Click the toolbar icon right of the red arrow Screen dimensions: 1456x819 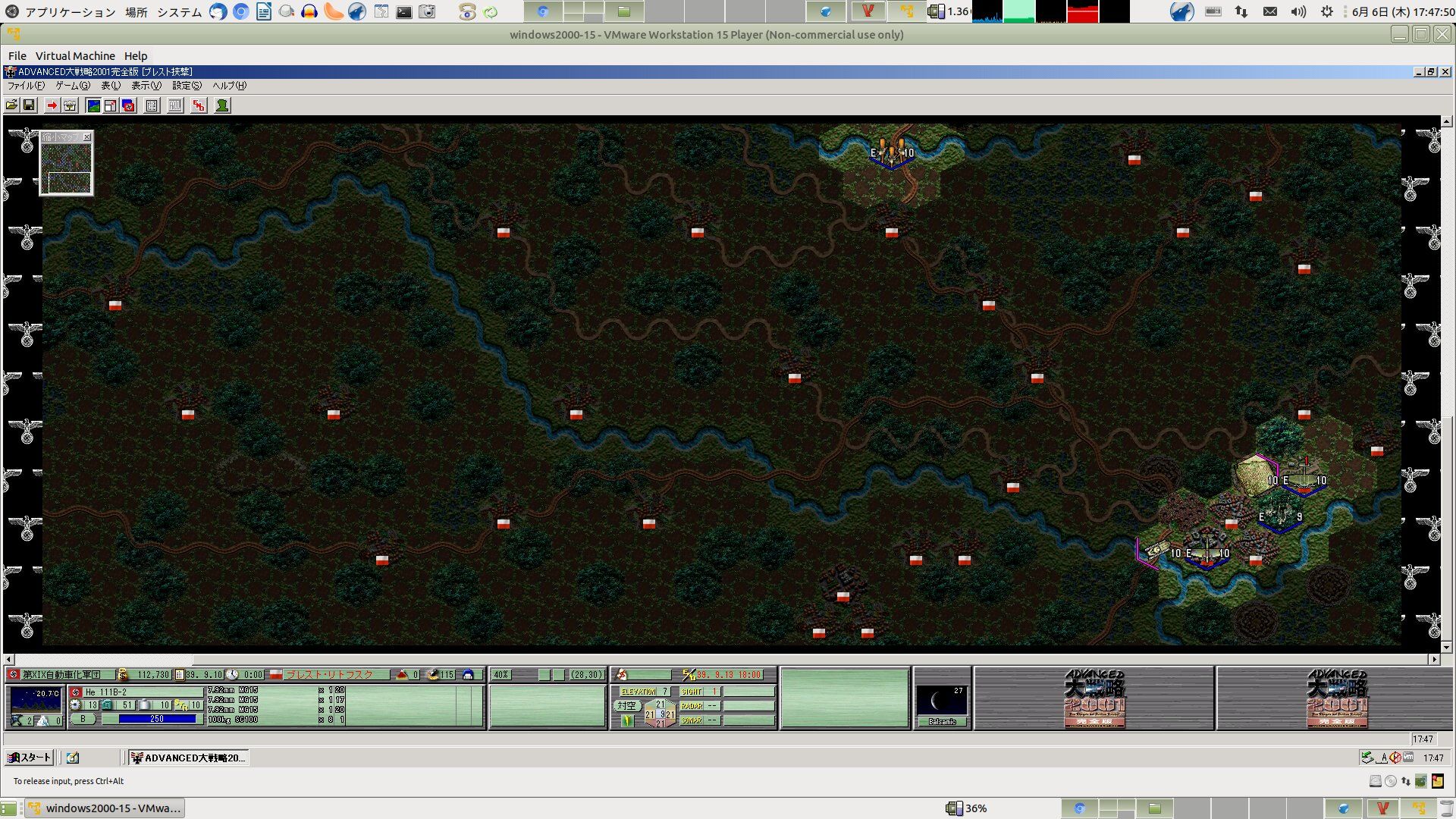pyautogui.click(x=70, y=105)
